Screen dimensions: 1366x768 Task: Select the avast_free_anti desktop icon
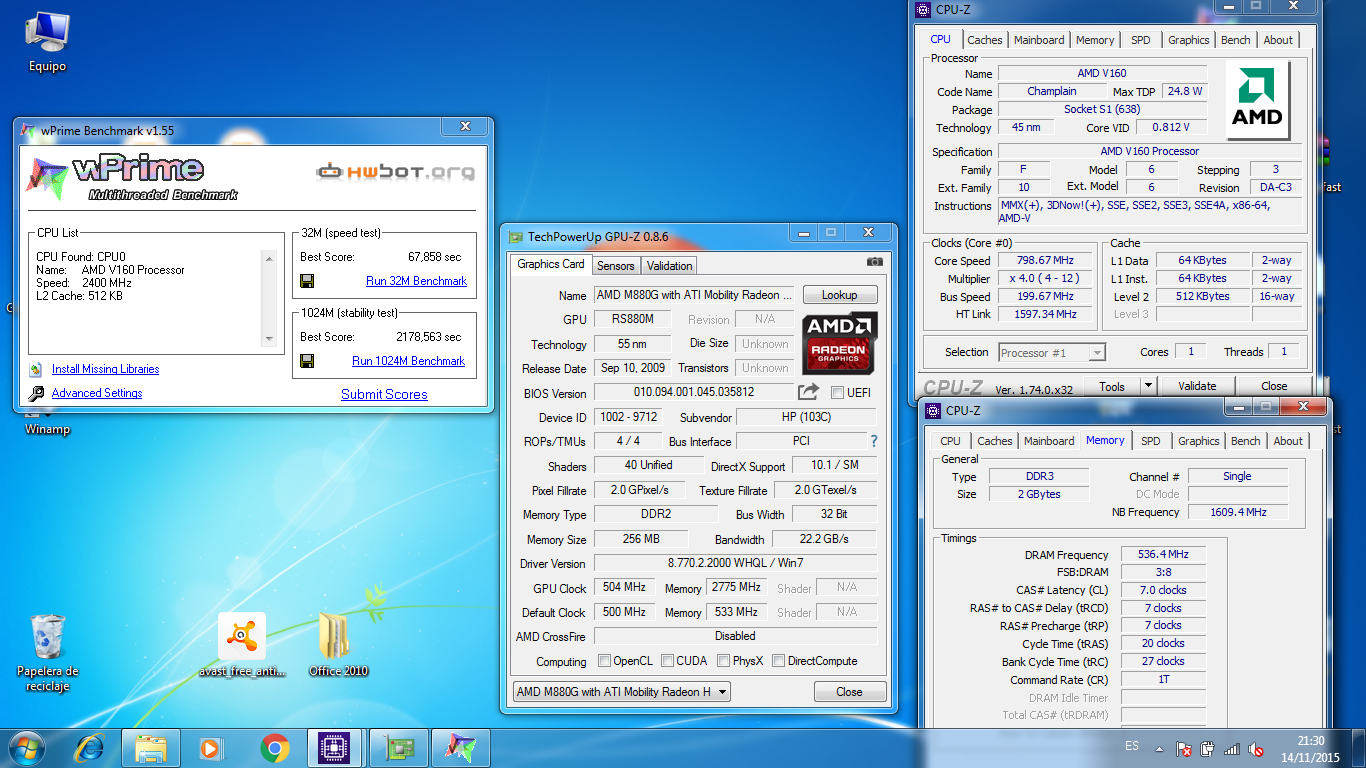tap(242, 645)
